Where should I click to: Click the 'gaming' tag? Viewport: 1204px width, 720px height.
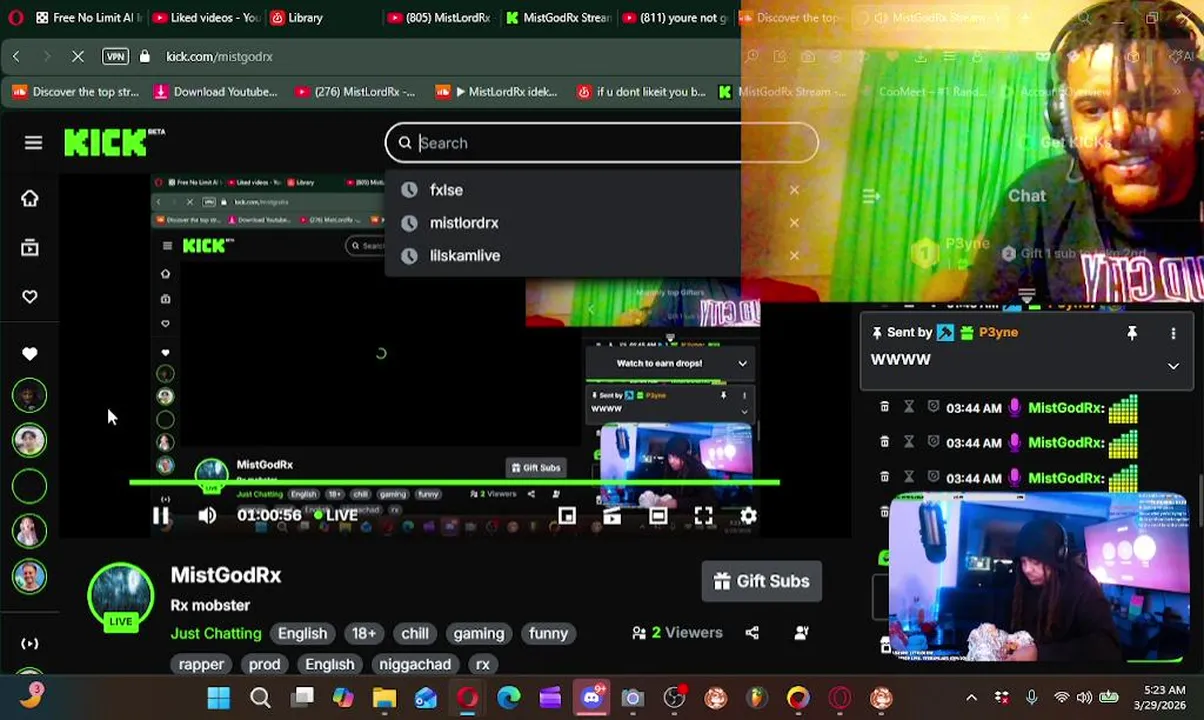tap(479, 633)
